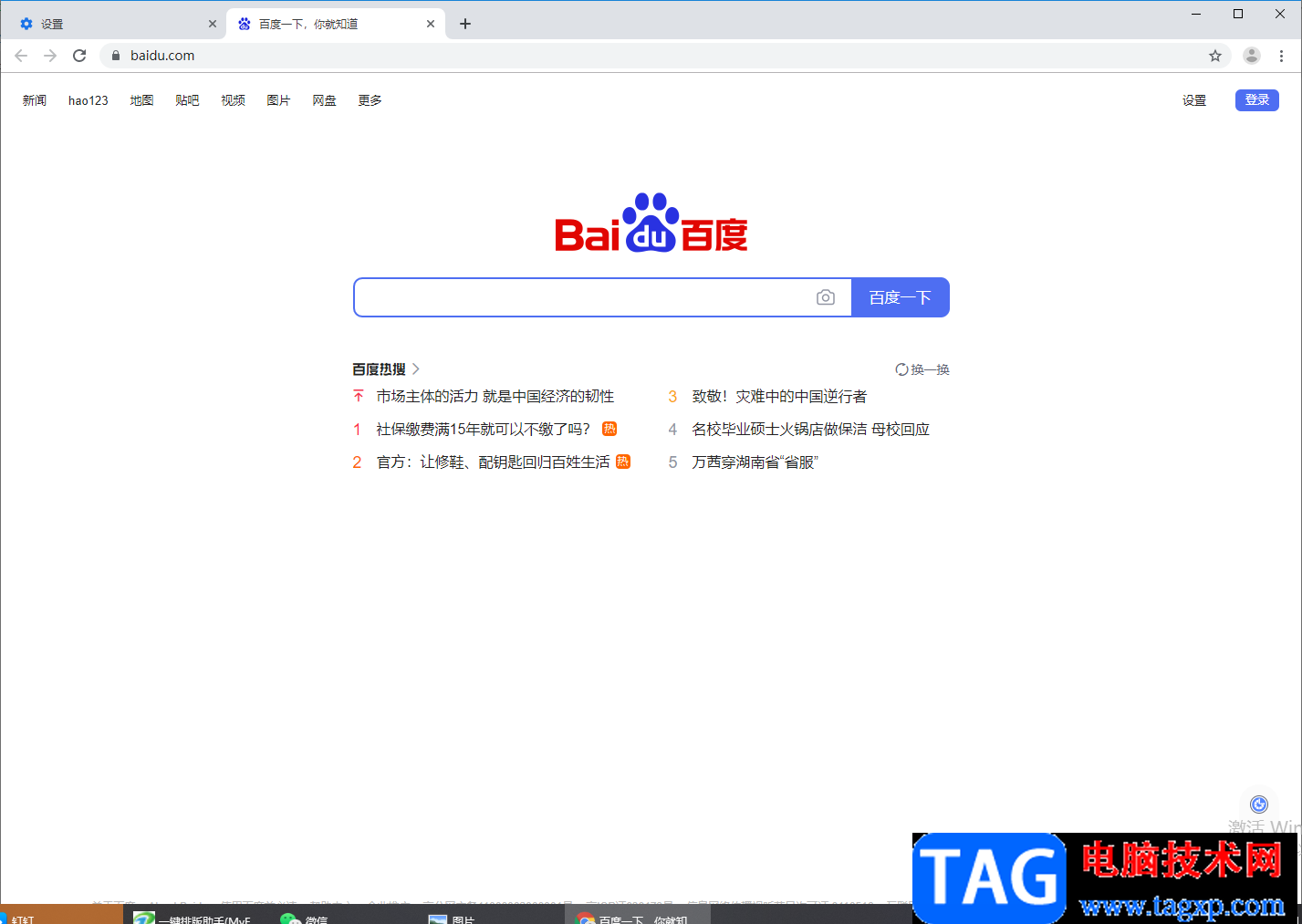Viewport: 1302px width, 924px height.
Task: Click the camera image-search icon
Action: tap(826, 297)
